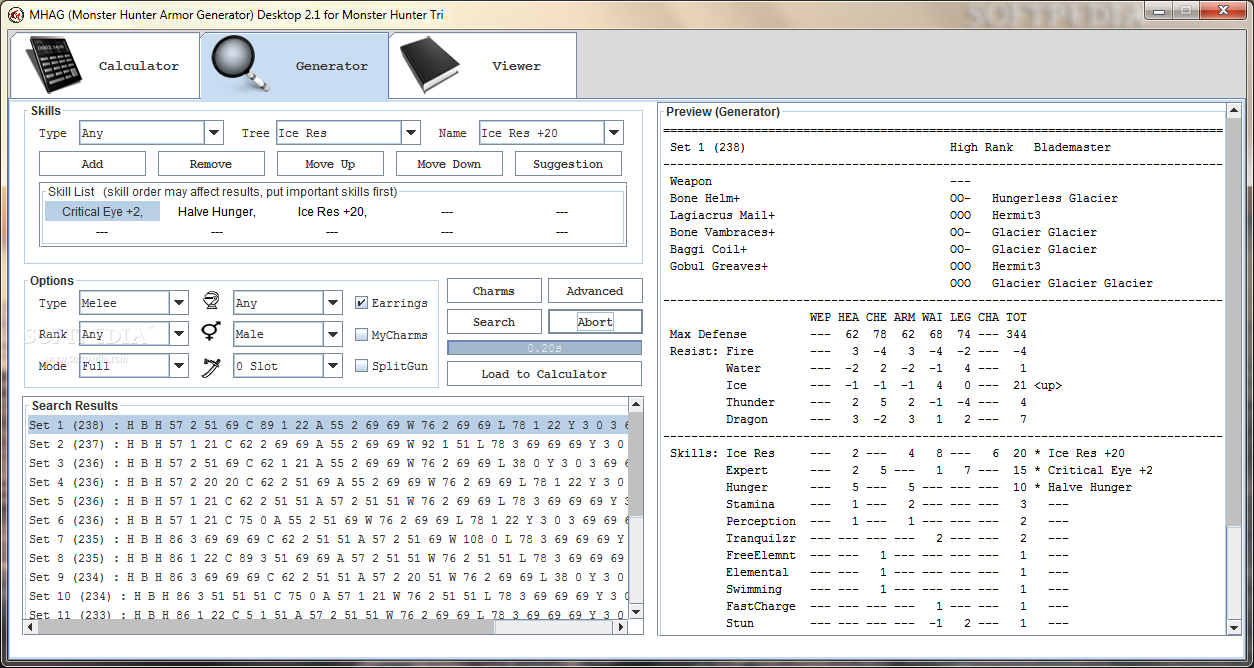
Task: Click the helmet icon in Options
Action: (210, 302)
